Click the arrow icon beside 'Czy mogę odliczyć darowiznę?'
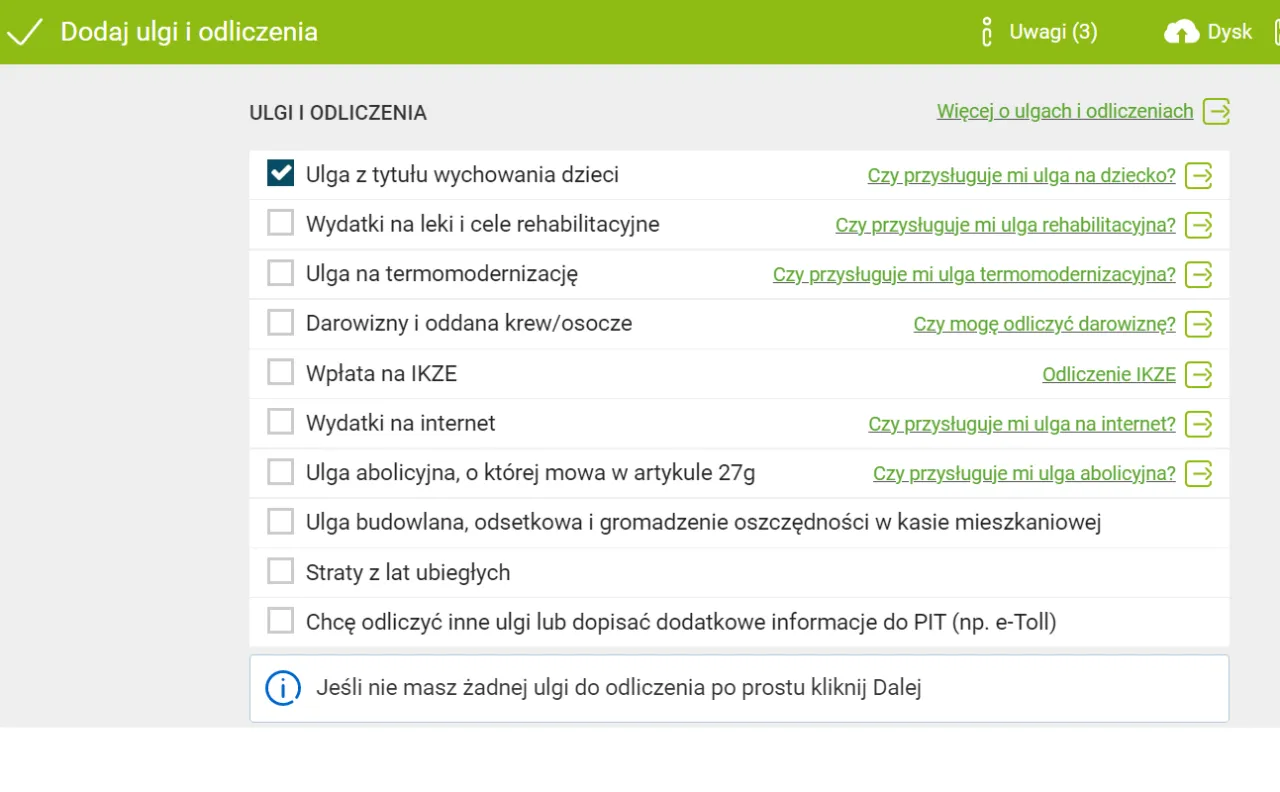Screen dimensions: 1280x792 click(x=1199, y=324)
